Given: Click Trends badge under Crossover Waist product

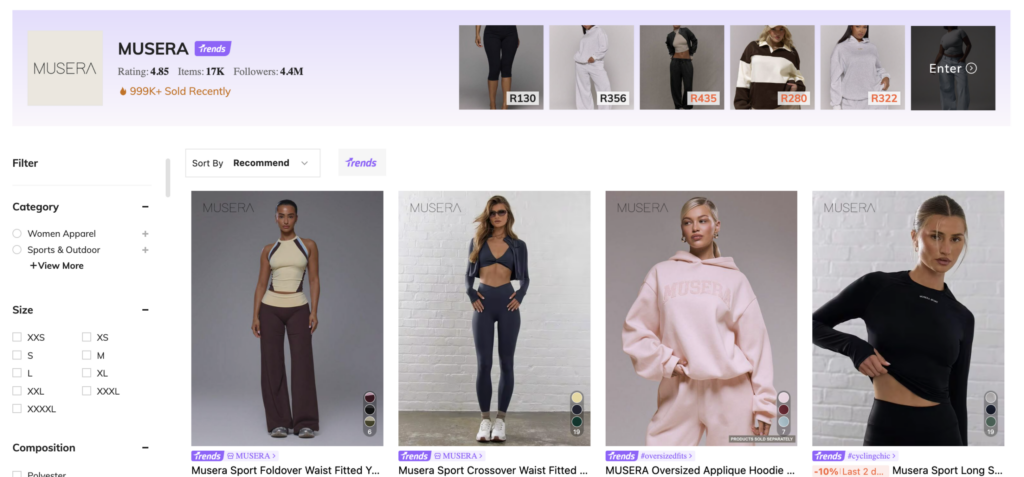Looking at the screenshot, I should 414,456.
